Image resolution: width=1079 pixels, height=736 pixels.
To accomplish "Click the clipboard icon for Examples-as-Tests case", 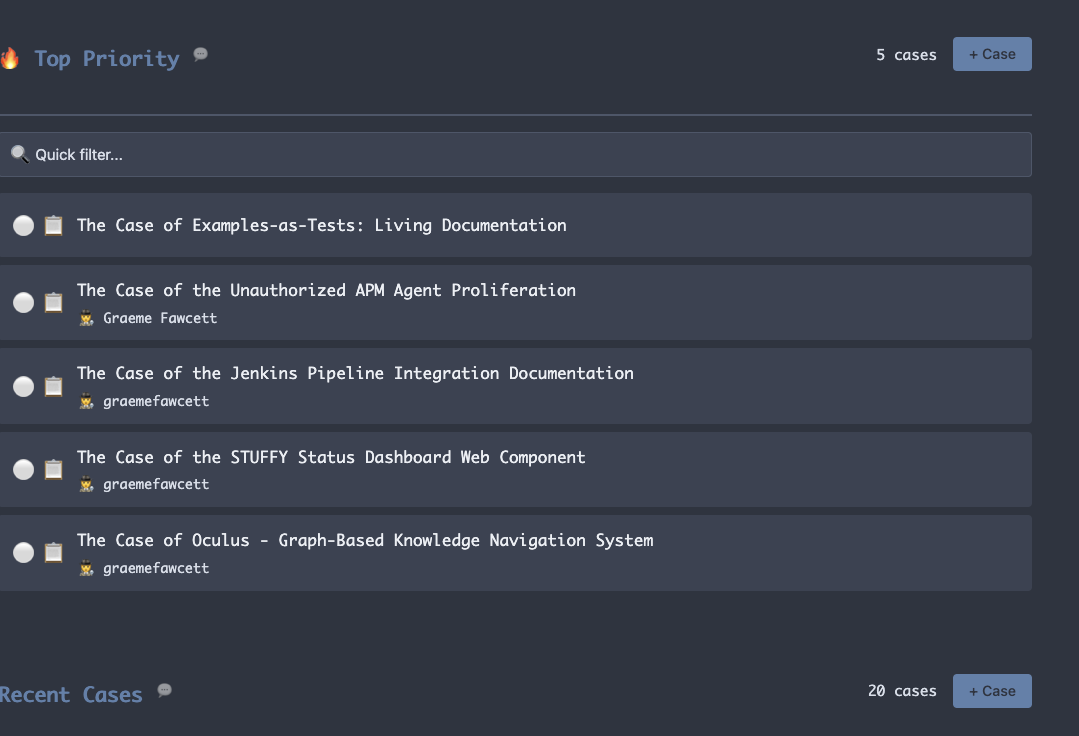I will (54, 226).
